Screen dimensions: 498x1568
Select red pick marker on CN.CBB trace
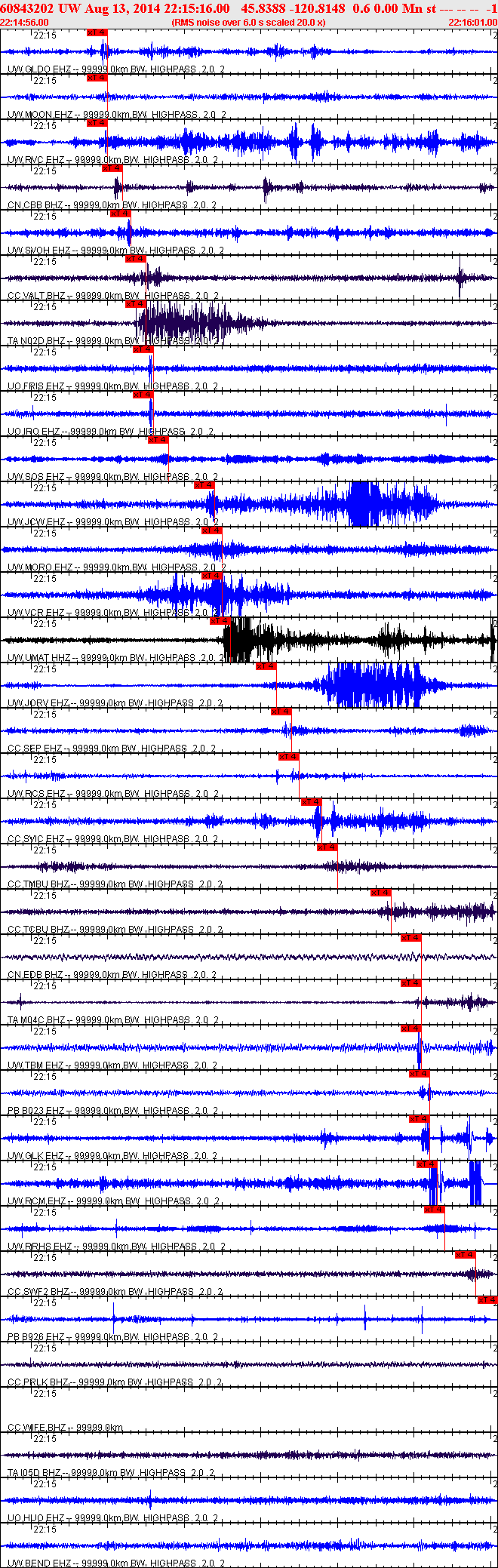[x=112, y=168]
